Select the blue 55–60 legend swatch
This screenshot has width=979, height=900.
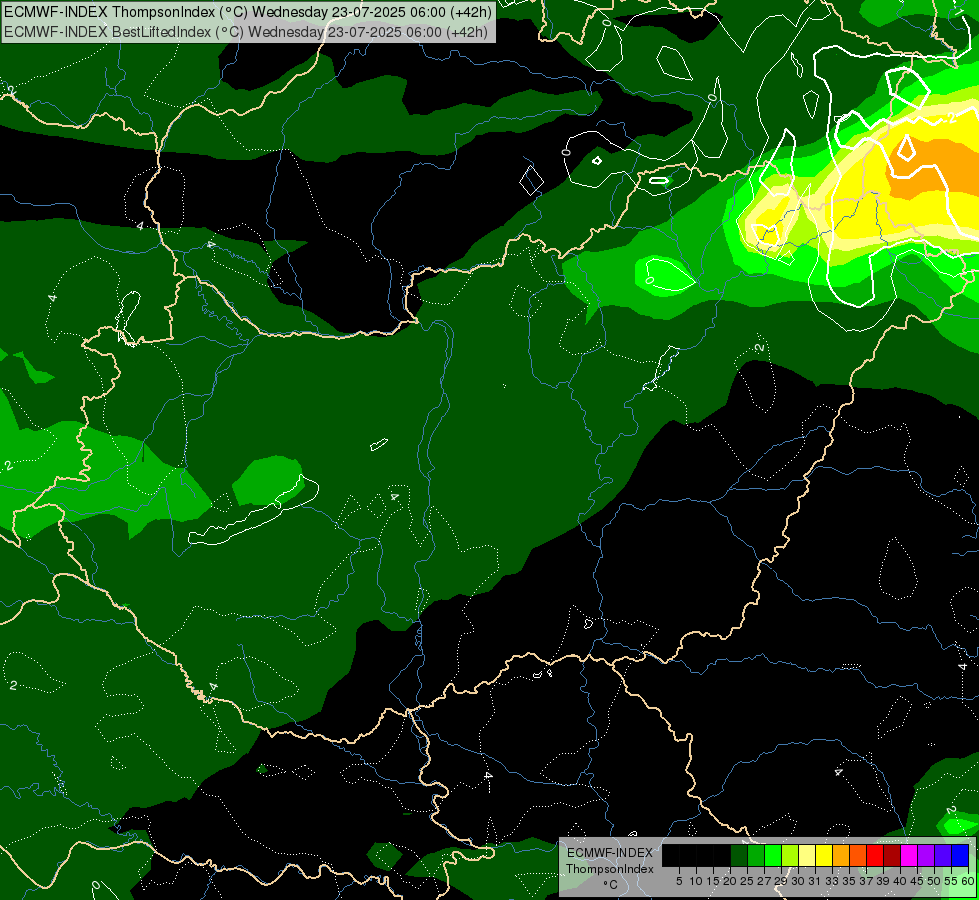960,855
